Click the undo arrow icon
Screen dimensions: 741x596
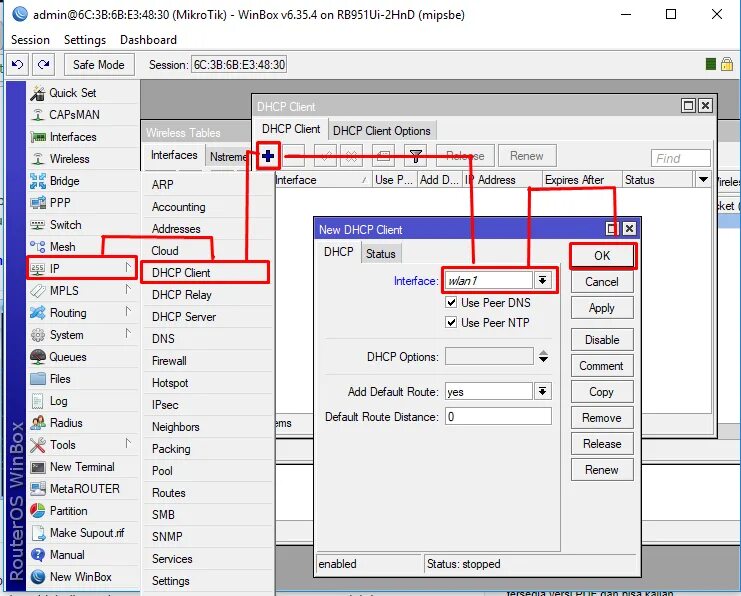pos(17,64)
